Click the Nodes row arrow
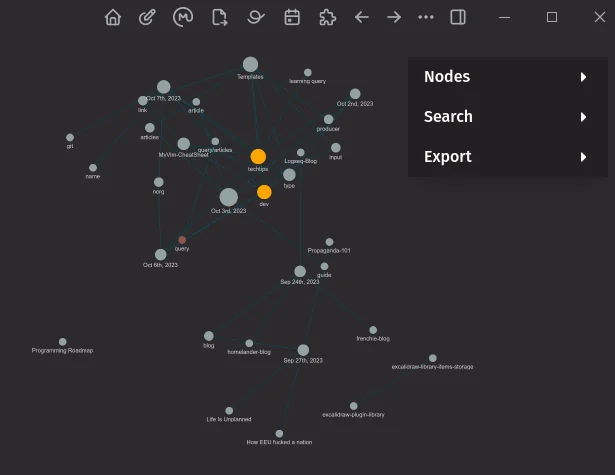The image size is (615, 475). click(x=583, y=77)
